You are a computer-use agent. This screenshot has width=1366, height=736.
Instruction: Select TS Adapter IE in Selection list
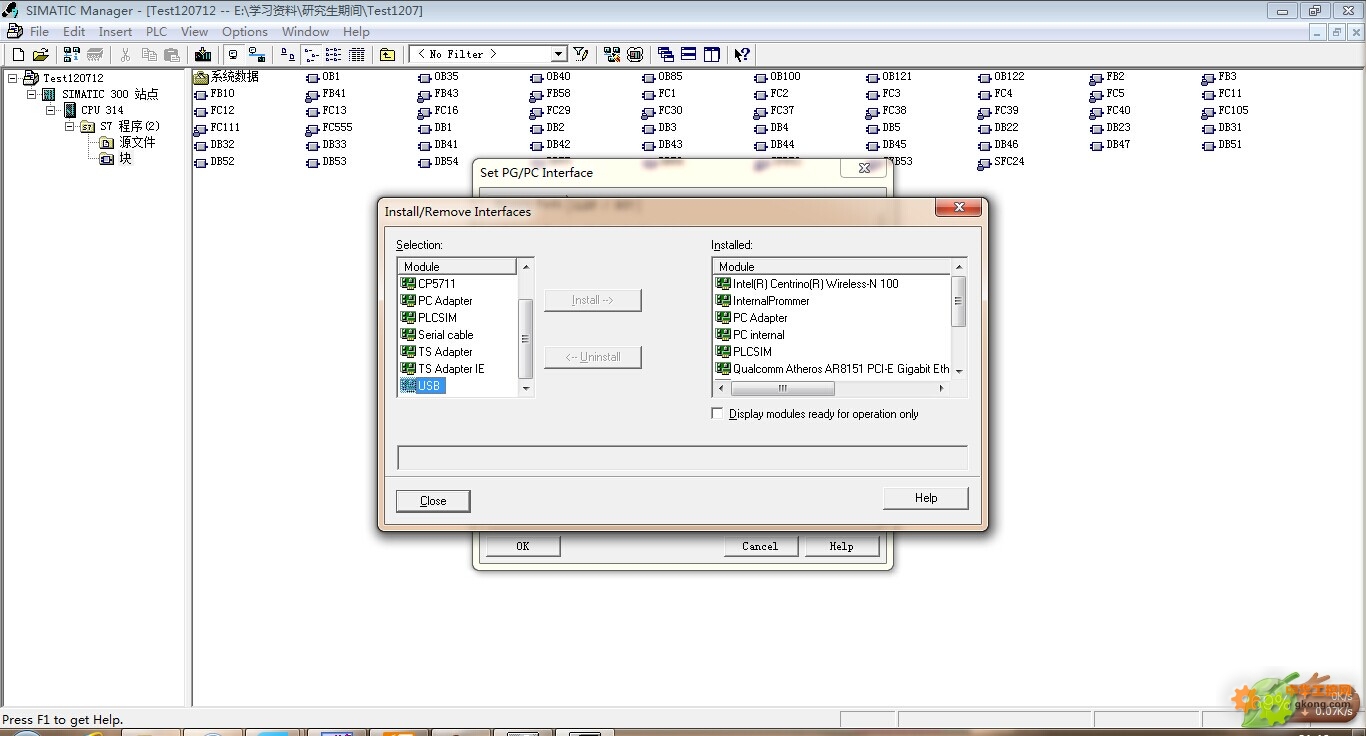tap(442, 368)
